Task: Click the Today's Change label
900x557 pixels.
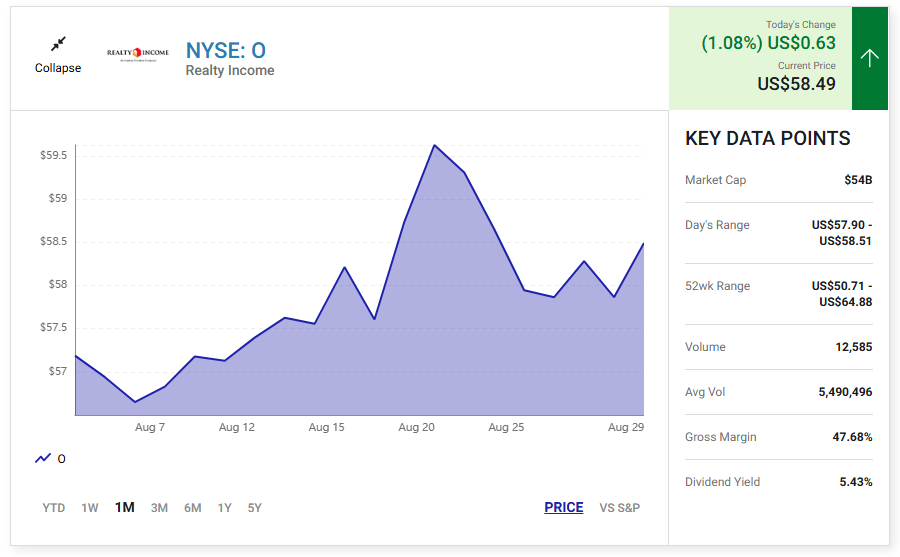Action: [x=801, y=25]
